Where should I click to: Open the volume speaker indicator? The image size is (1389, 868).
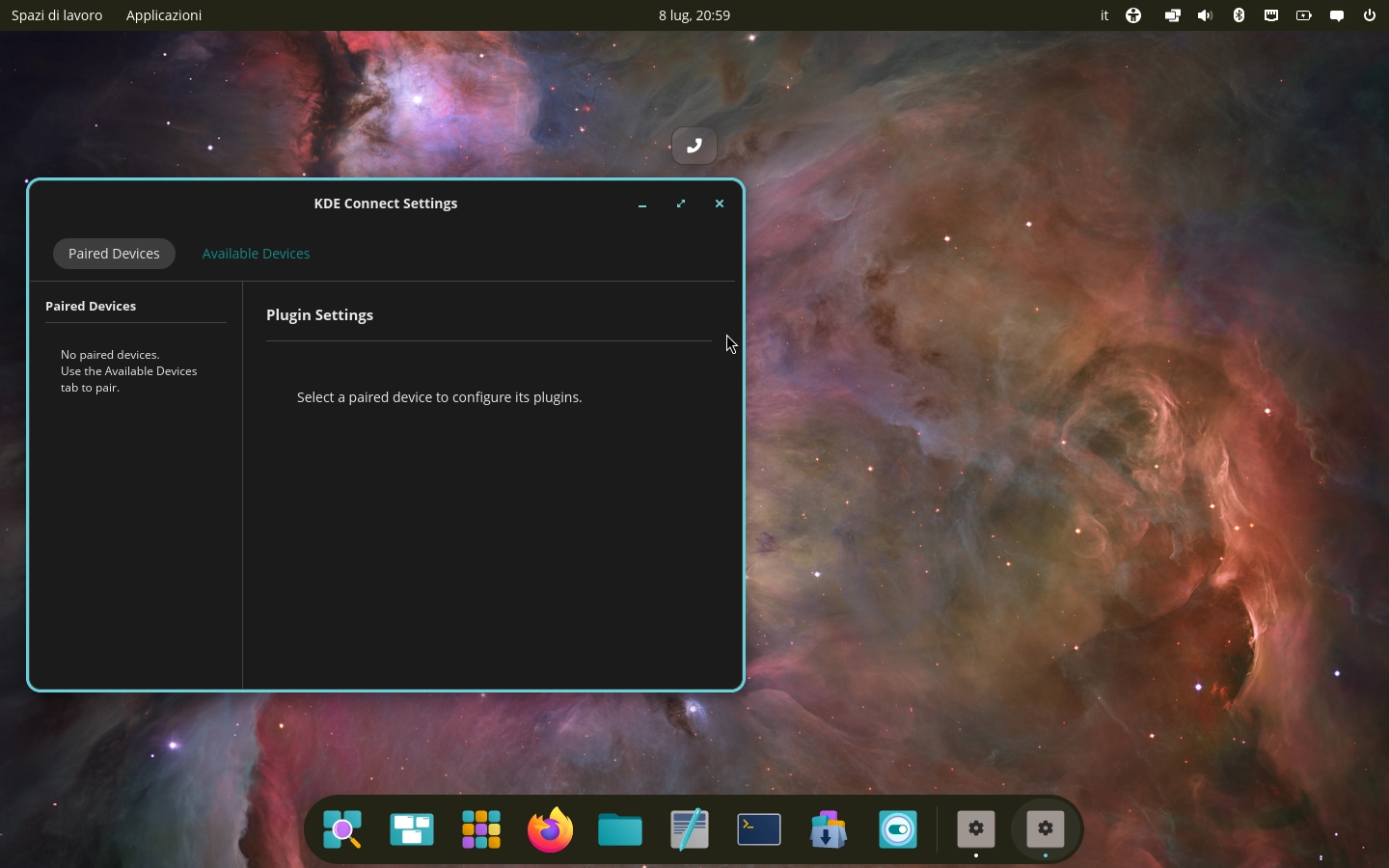[x=1206, y=15]
